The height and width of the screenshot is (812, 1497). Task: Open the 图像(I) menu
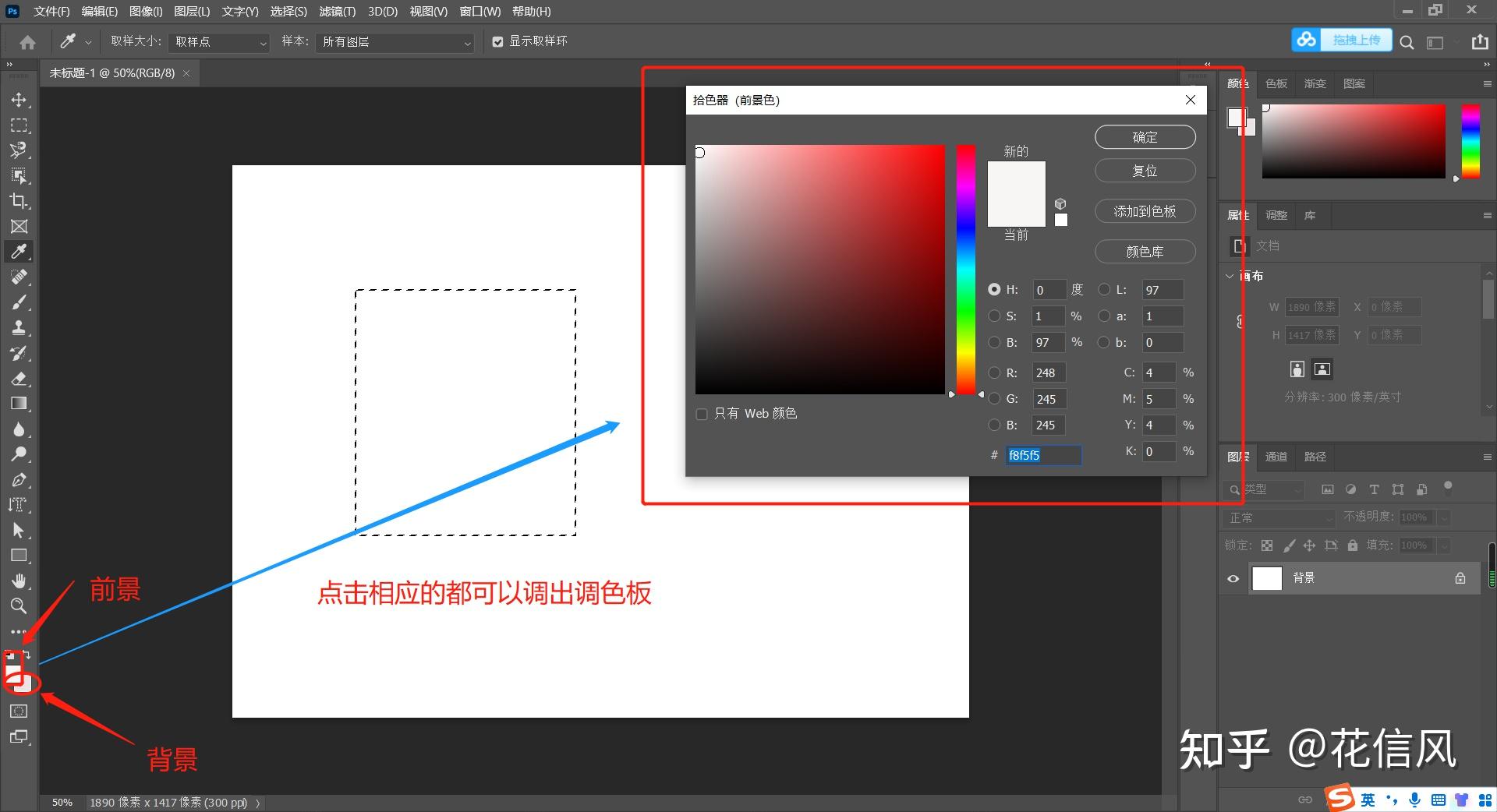[x=146, y=11]
